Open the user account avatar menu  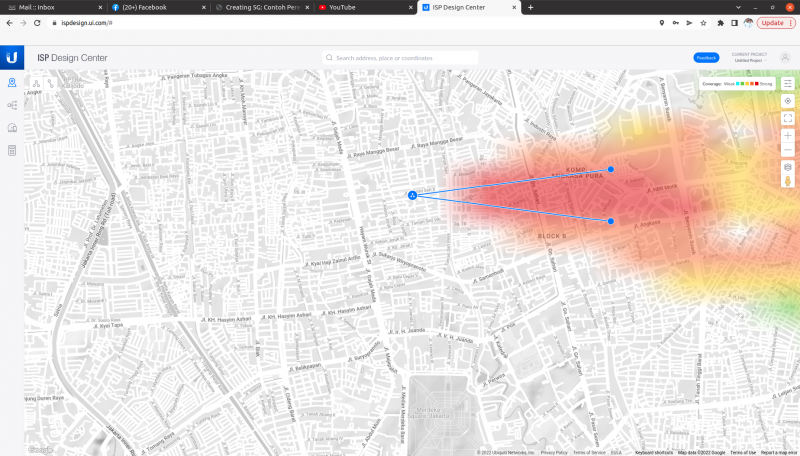tap(785, 57)
